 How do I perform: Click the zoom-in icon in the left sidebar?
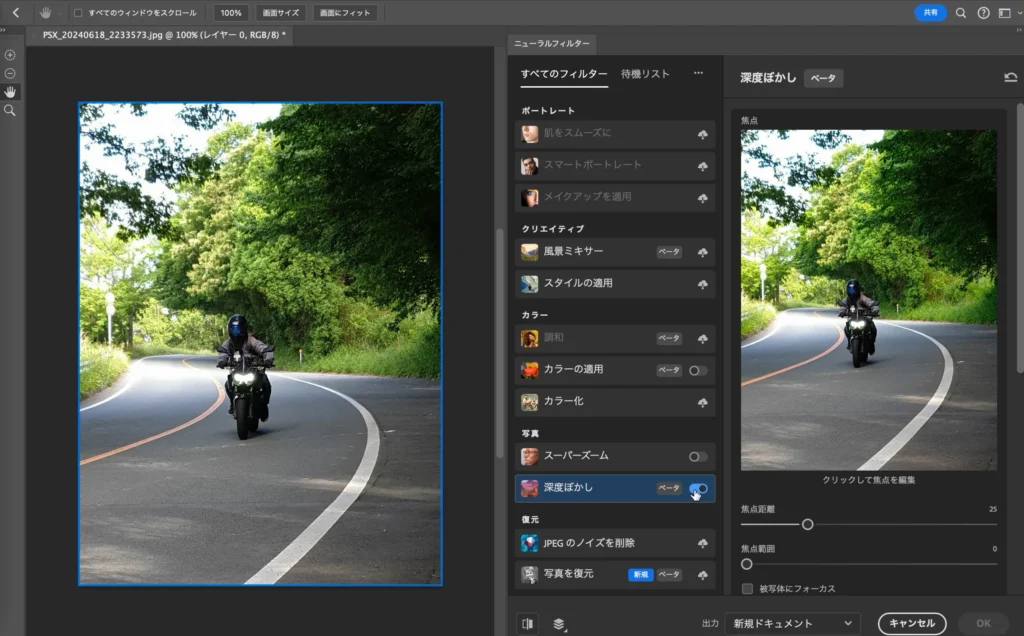tap(10, 55)
